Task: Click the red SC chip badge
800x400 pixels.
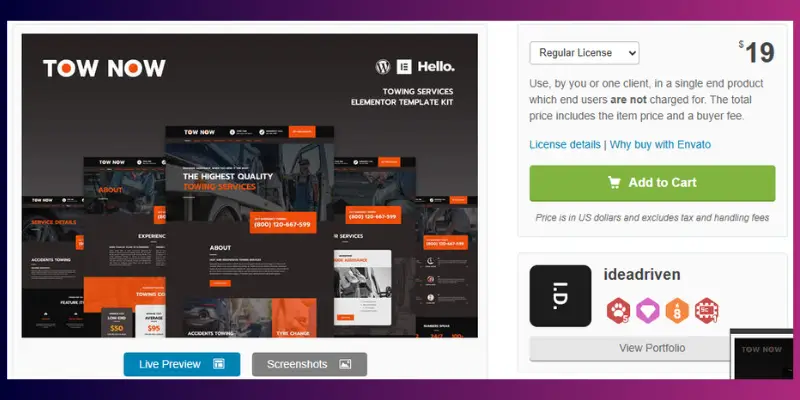Action: pos(707,311)
